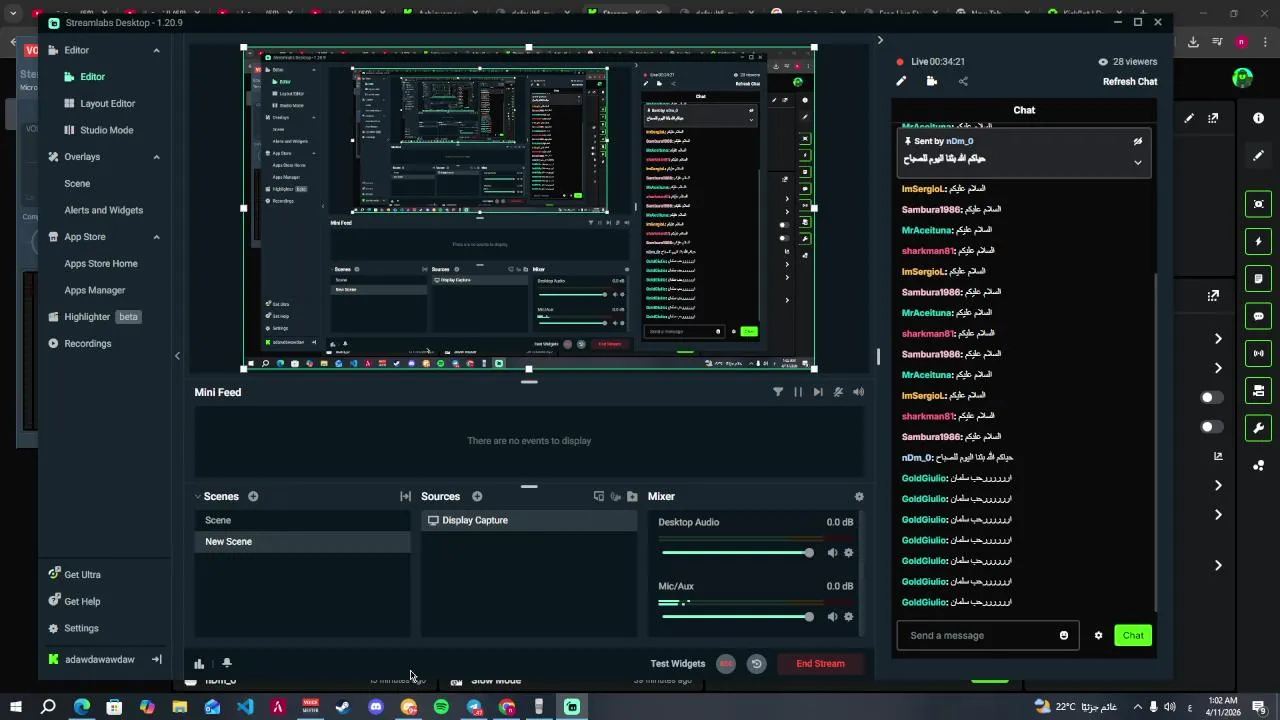Open the Recordings section
The width and height of the screenshot is (1280, 720).
click(x=80, y=343)
